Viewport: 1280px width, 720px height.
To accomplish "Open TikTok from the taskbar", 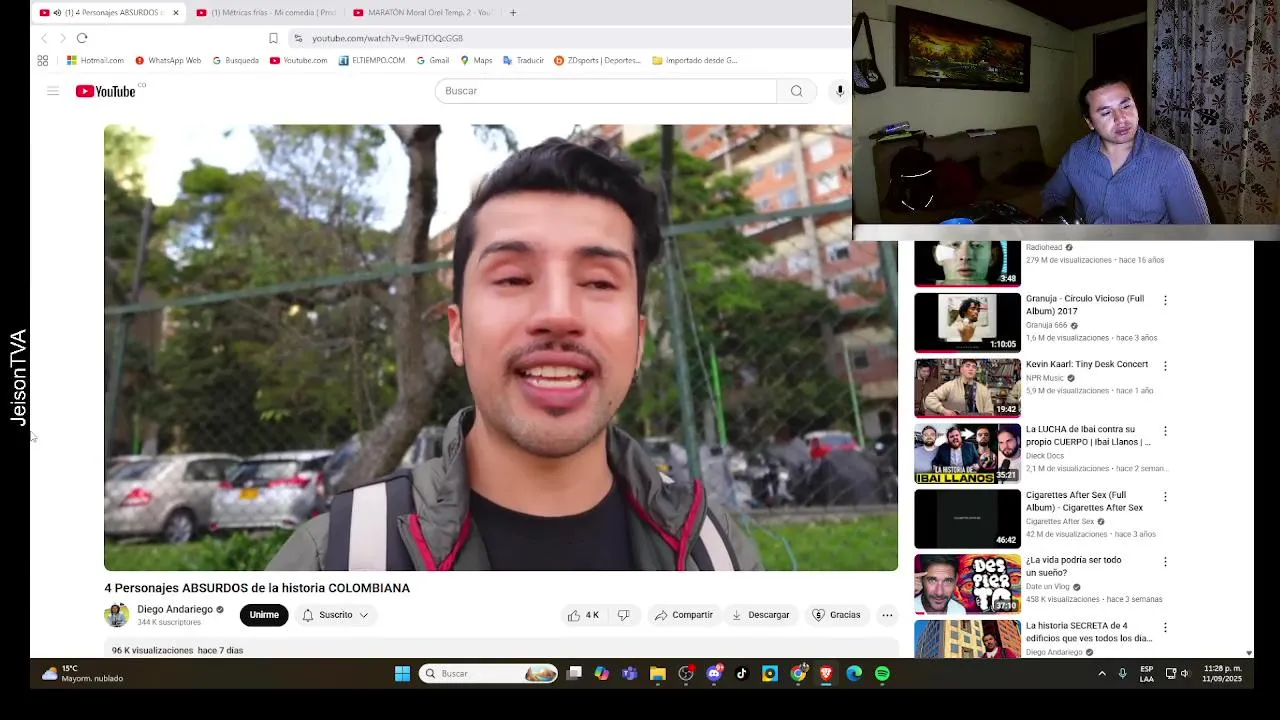I will point(741,674).
